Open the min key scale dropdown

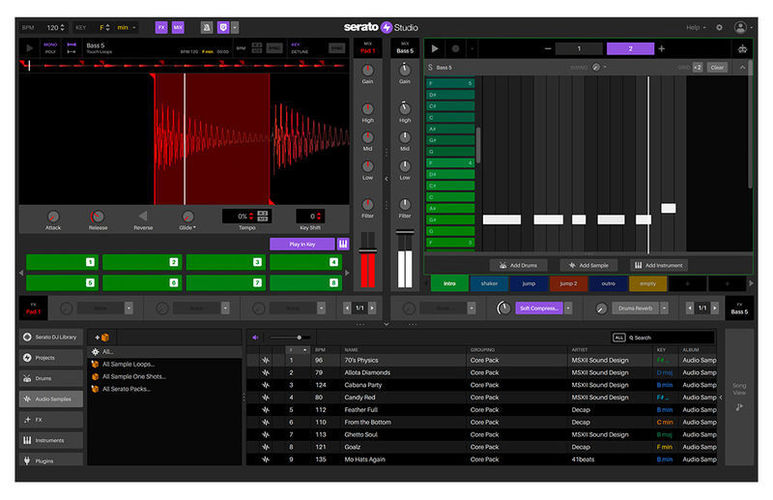[126, 28]
